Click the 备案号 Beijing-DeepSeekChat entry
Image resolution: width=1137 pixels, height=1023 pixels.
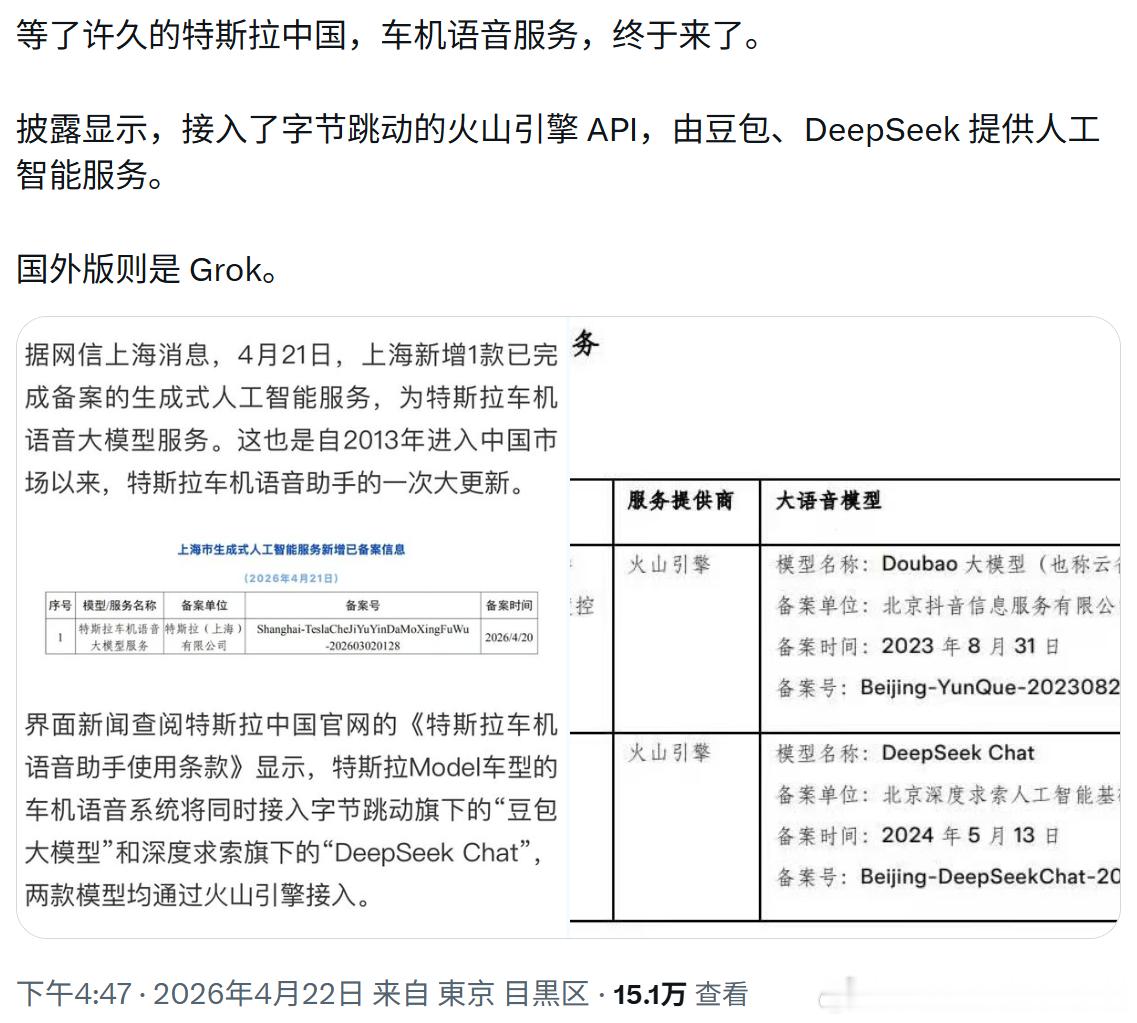coord(948,877)
